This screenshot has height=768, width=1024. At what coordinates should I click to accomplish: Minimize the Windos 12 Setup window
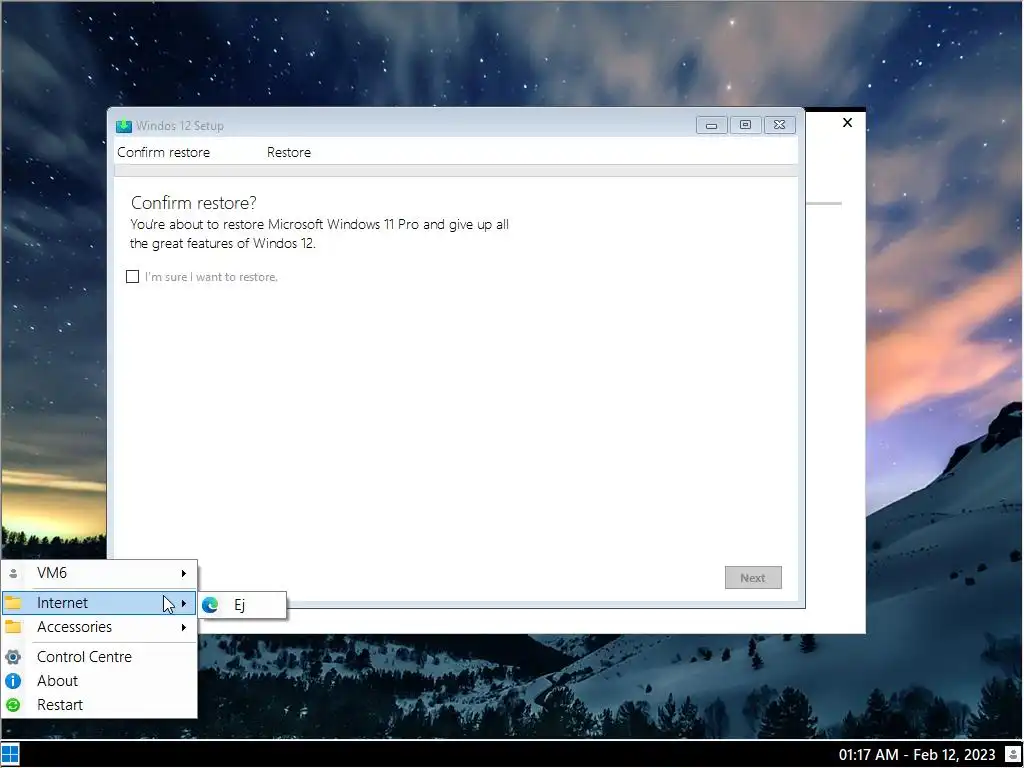click(x=712, y=125)
